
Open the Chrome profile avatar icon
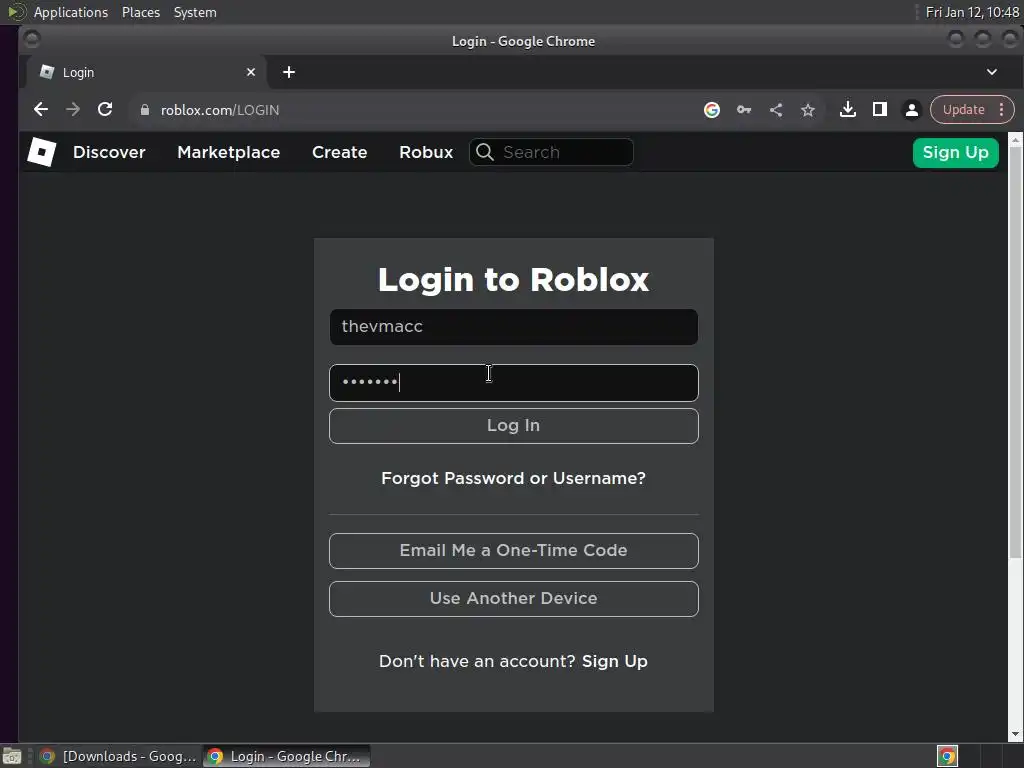pos(912,110)
